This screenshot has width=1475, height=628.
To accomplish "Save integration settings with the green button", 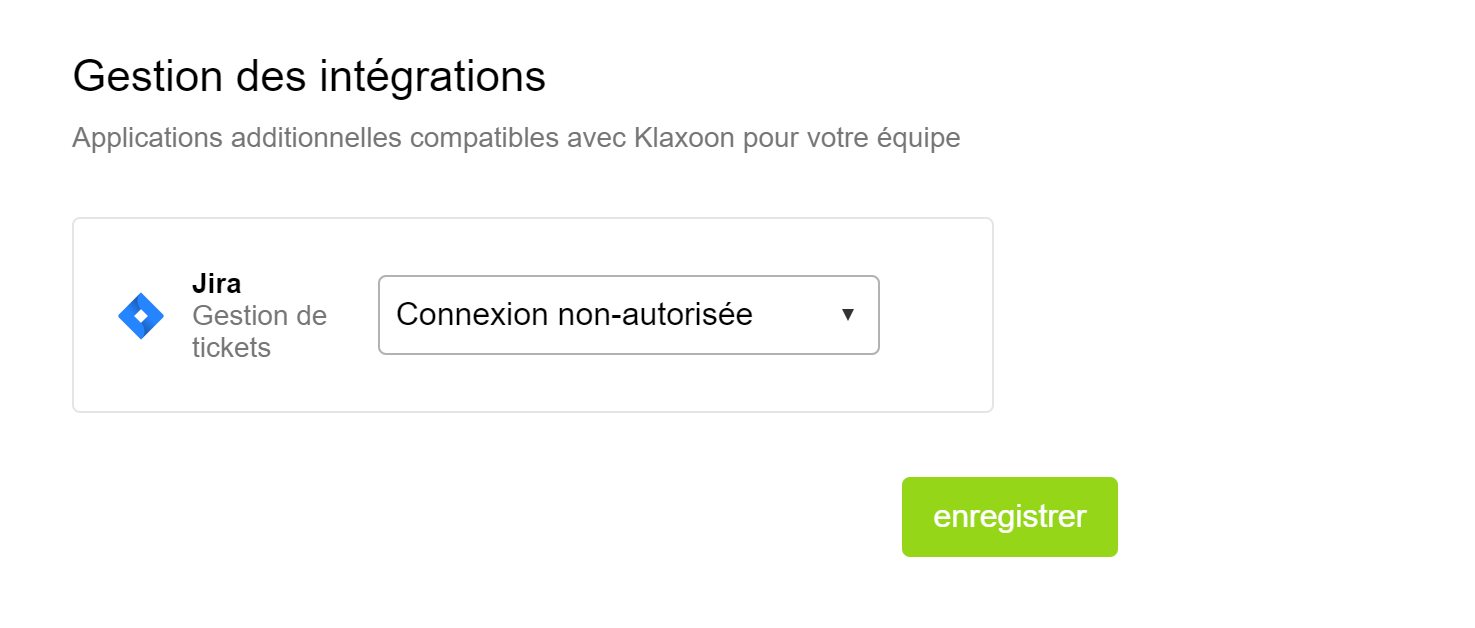I will coord(1009,517).
